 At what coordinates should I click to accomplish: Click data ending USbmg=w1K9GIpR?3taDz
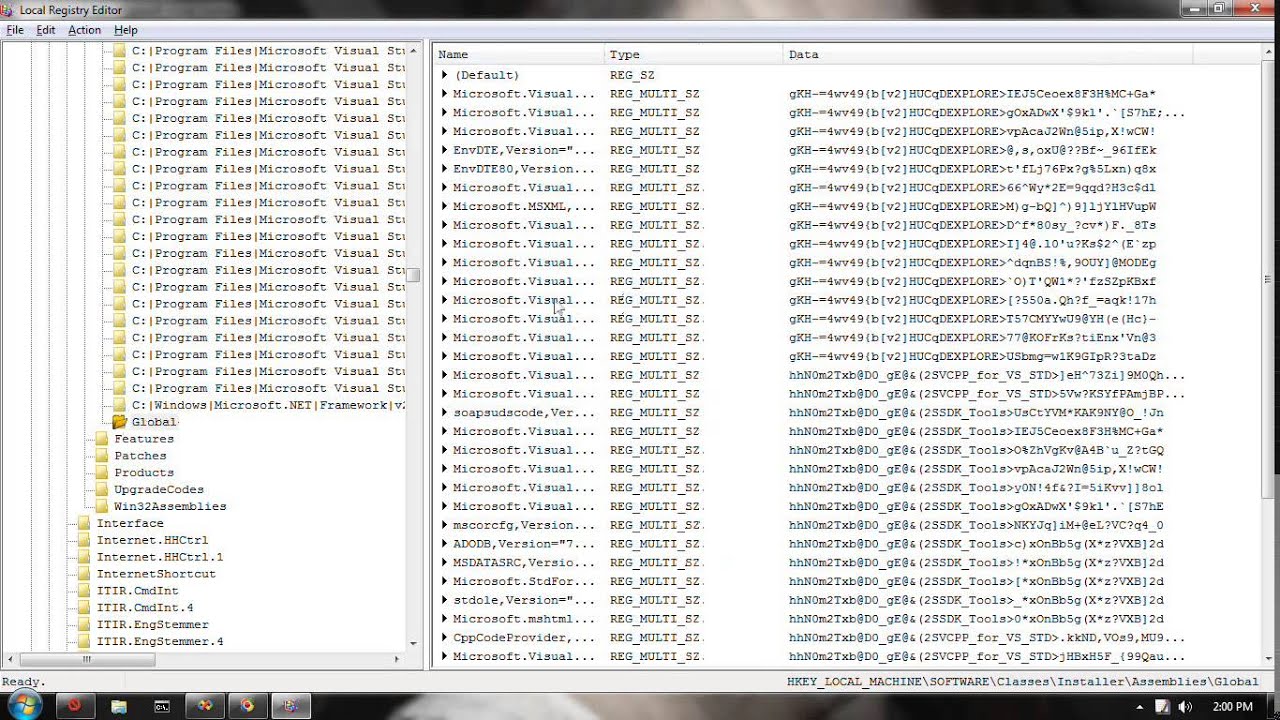pyautogui.click(x=972, y=356)
